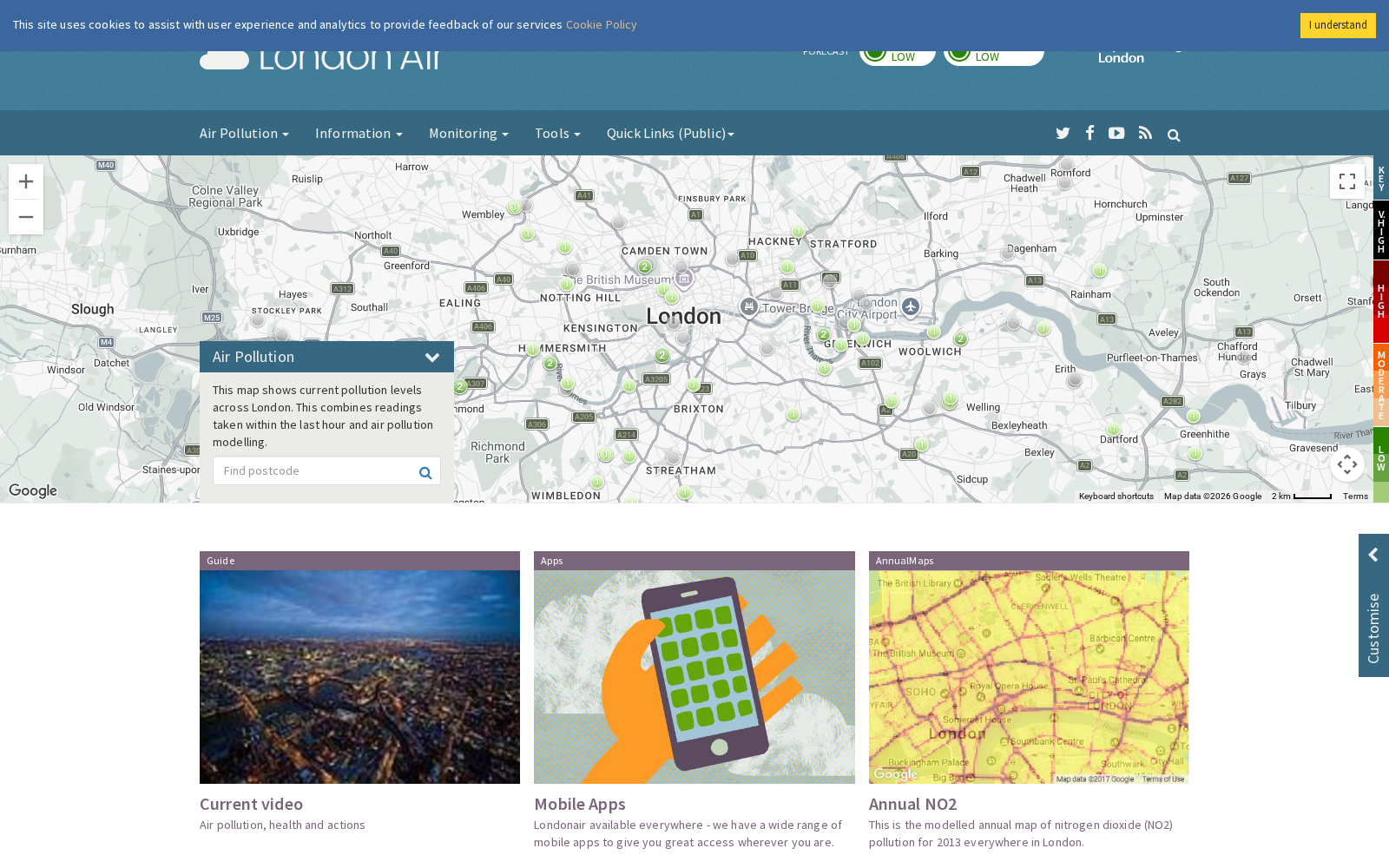Image resolution: width=1389 pixels, height=868 pixels.
Task: Open the Cookie Policy link
Action: pyautogui.click(x=602, y=24)
